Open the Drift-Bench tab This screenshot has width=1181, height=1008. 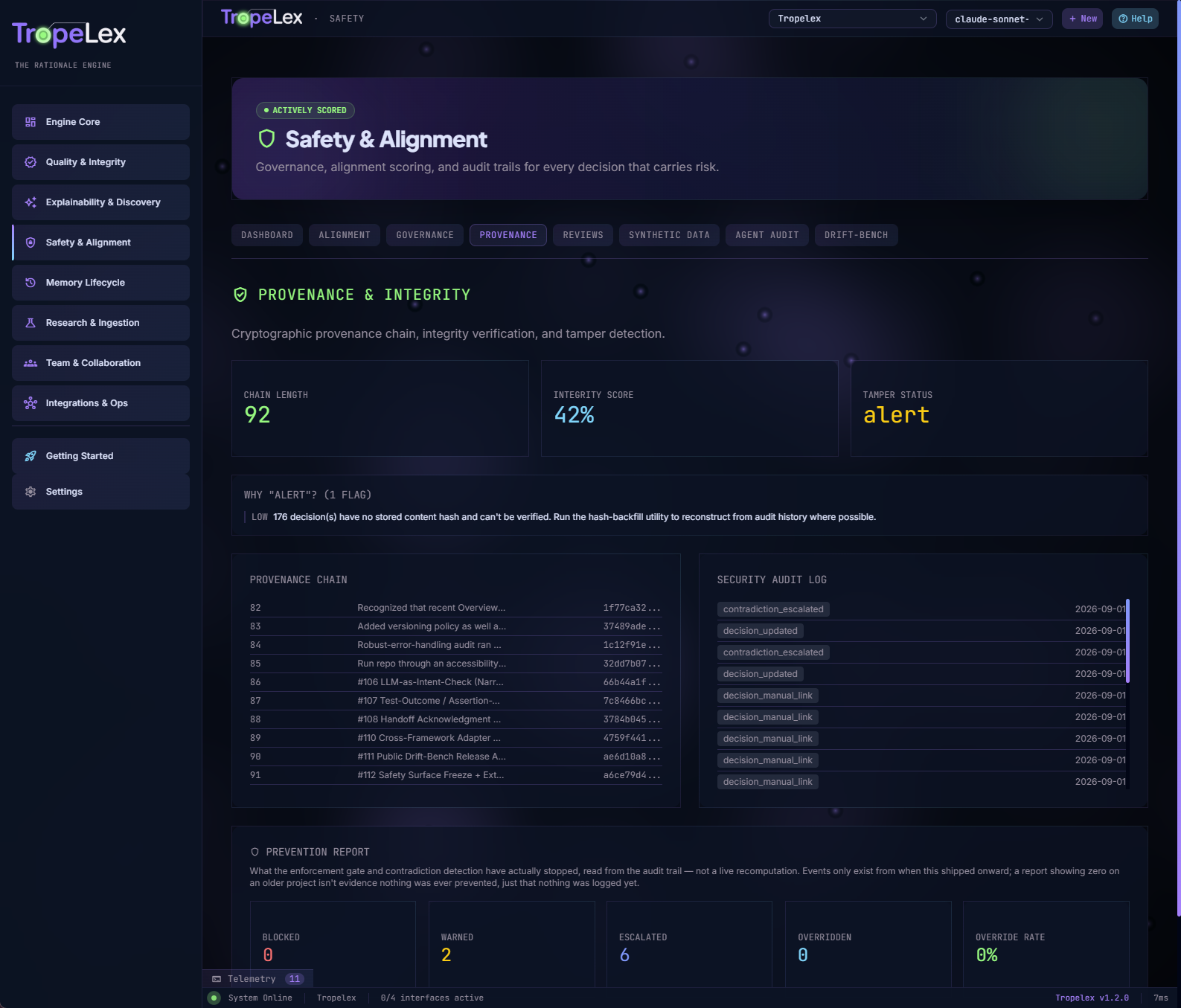pyautogui.click(x=857, y=235)
